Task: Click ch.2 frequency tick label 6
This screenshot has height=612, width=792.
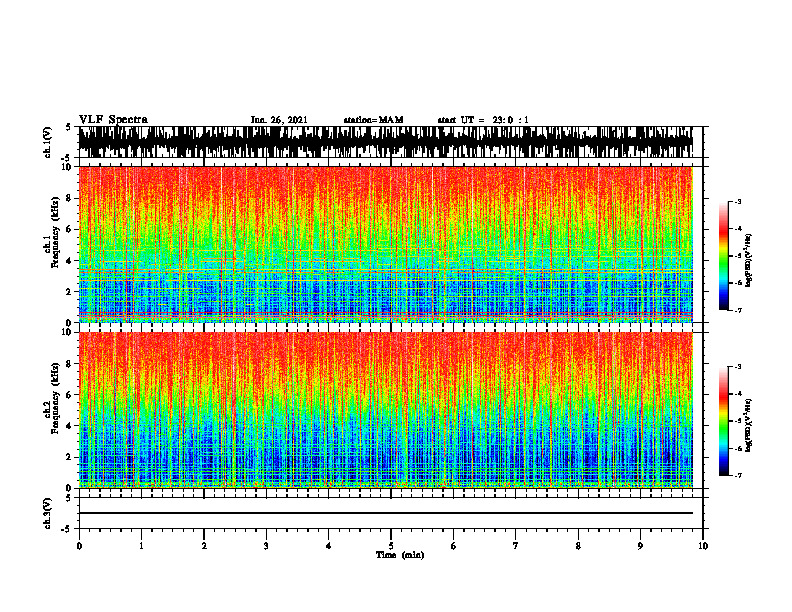Action: point(70,395)
